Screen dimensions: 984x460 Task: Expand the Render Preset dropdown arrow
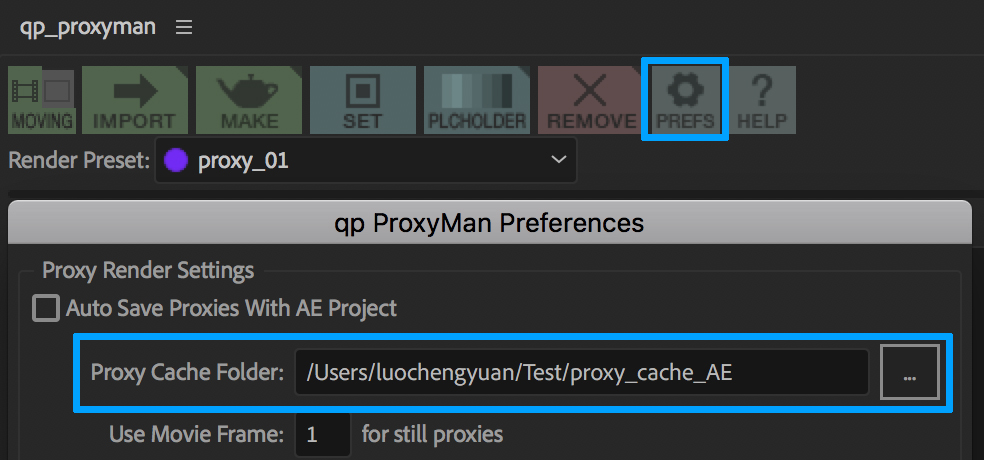558,160
